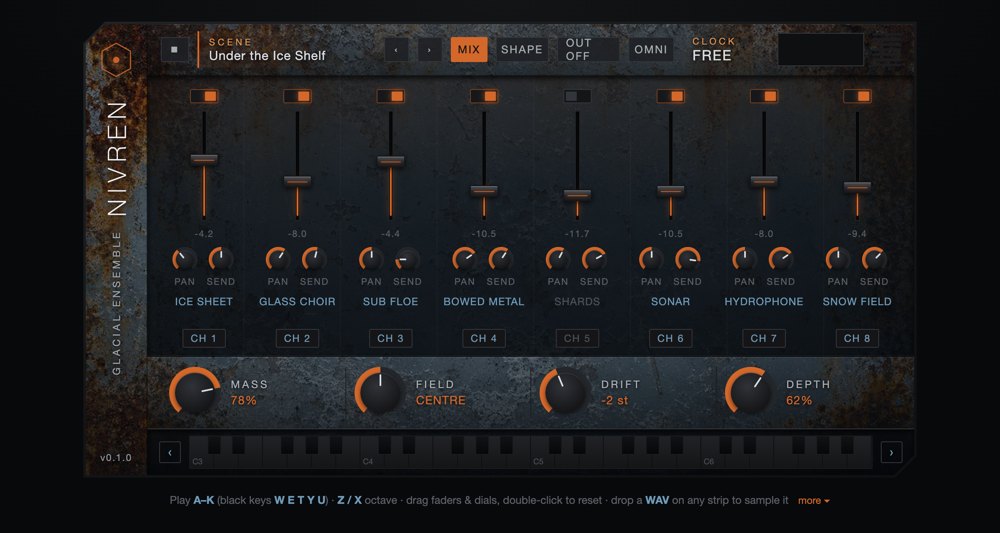Click the scene name Under the Ice Shelf

[x=267, y=56]
